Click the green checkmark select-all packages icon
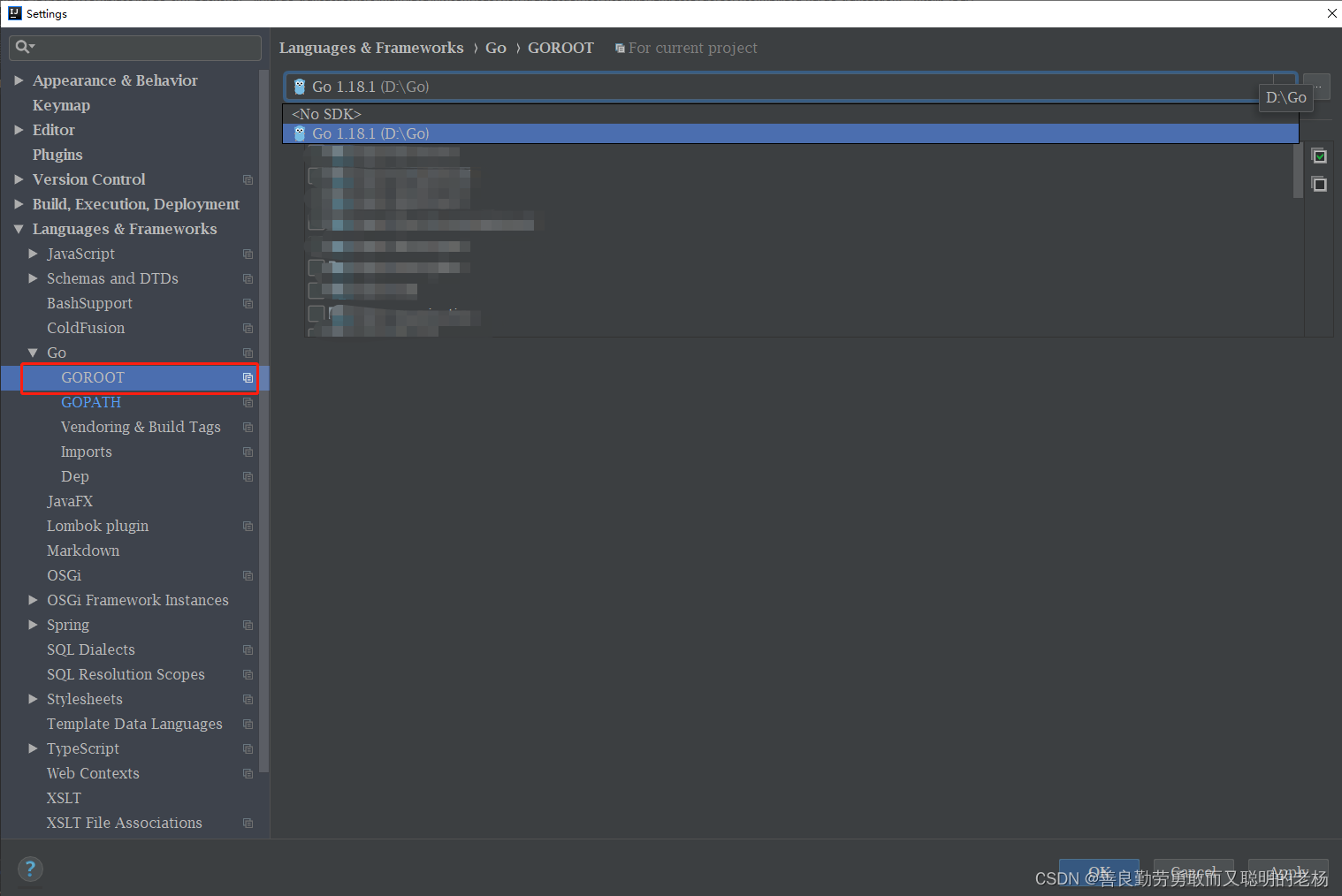This screenshot has width=1342, height=896. [x=1319, y=156]
